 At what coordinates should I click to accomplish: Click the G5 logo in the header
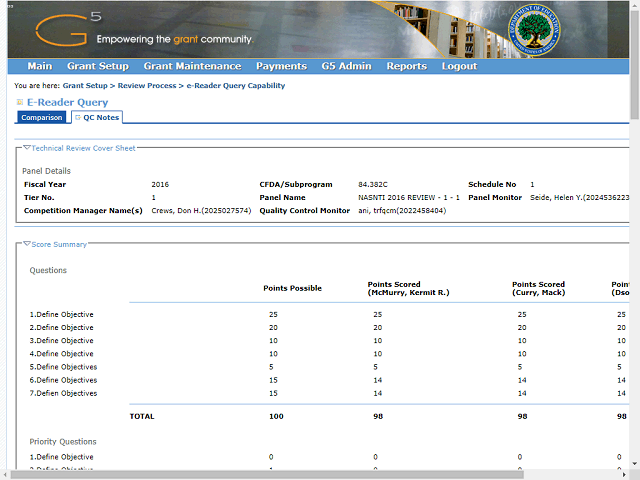[x=66, y=28]
